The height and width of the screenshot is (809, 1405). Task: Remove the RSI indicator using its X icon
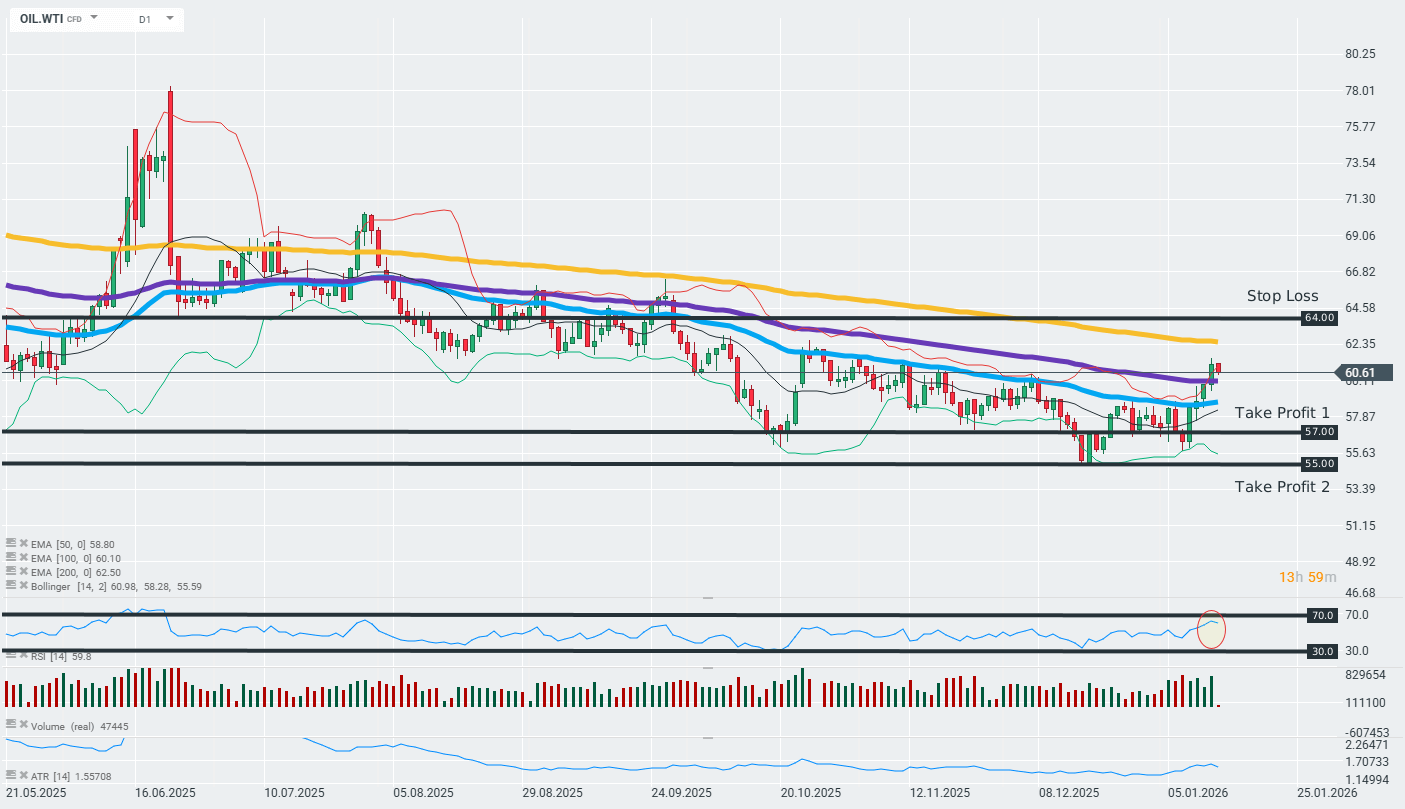23,656
